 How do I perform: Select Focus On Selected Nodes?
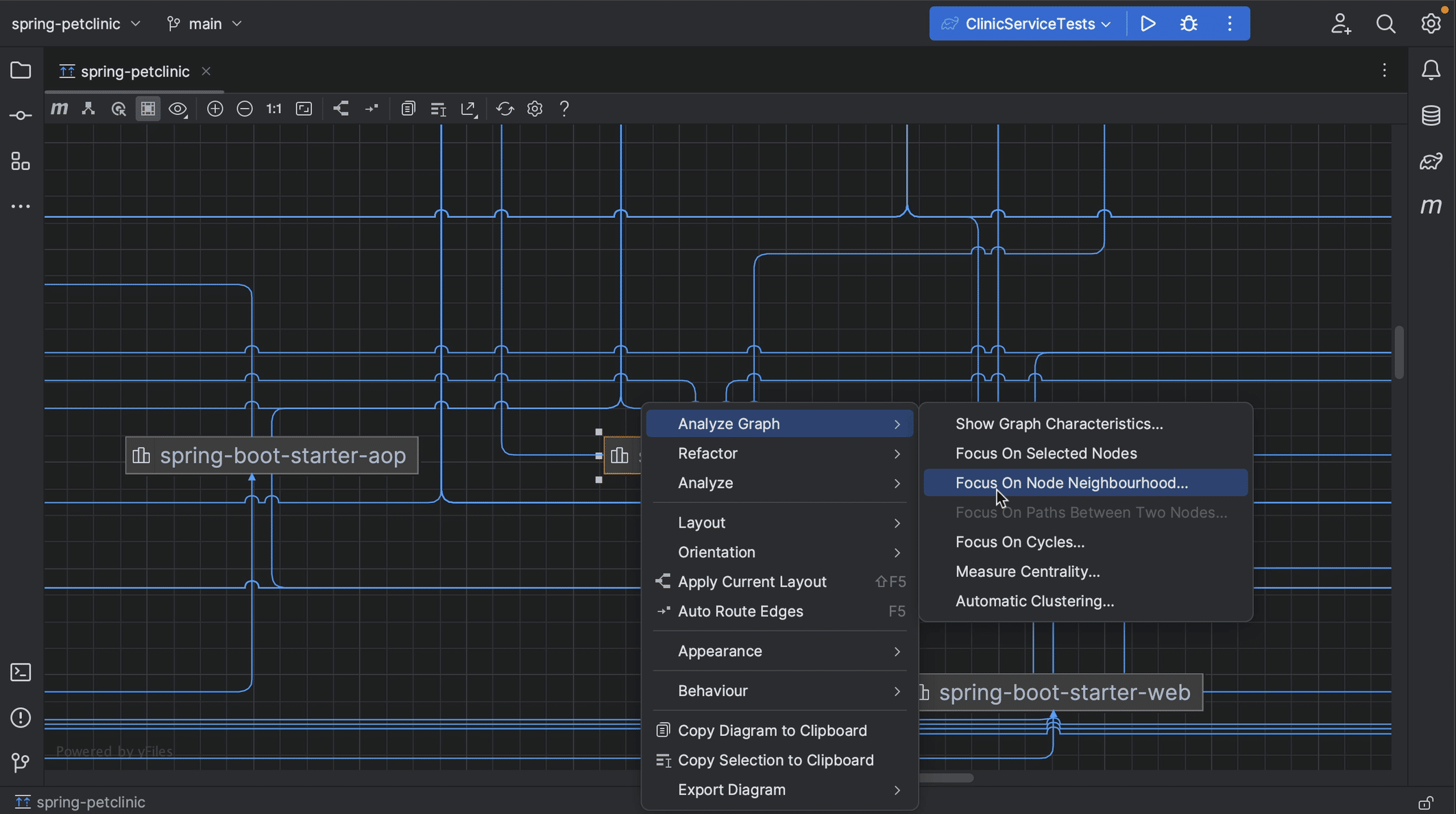1086,454
